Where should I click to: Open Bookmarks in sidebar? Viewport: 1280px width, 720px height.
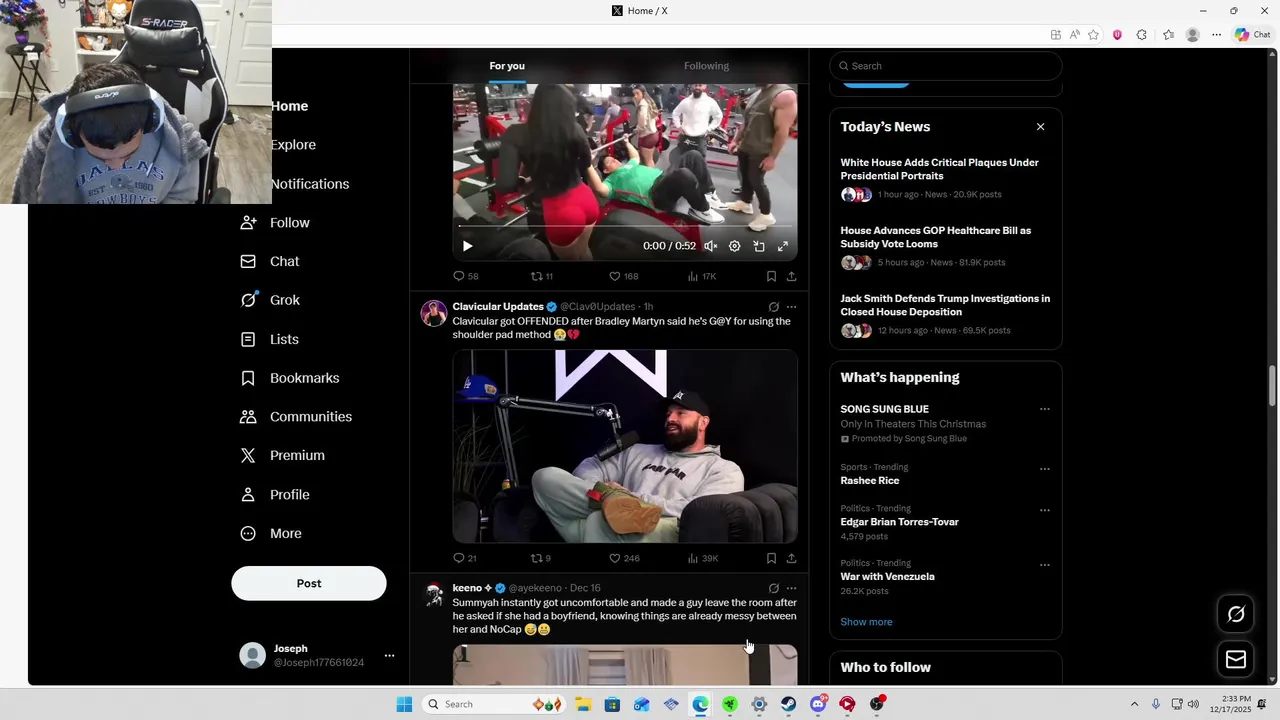coord(290,378)
